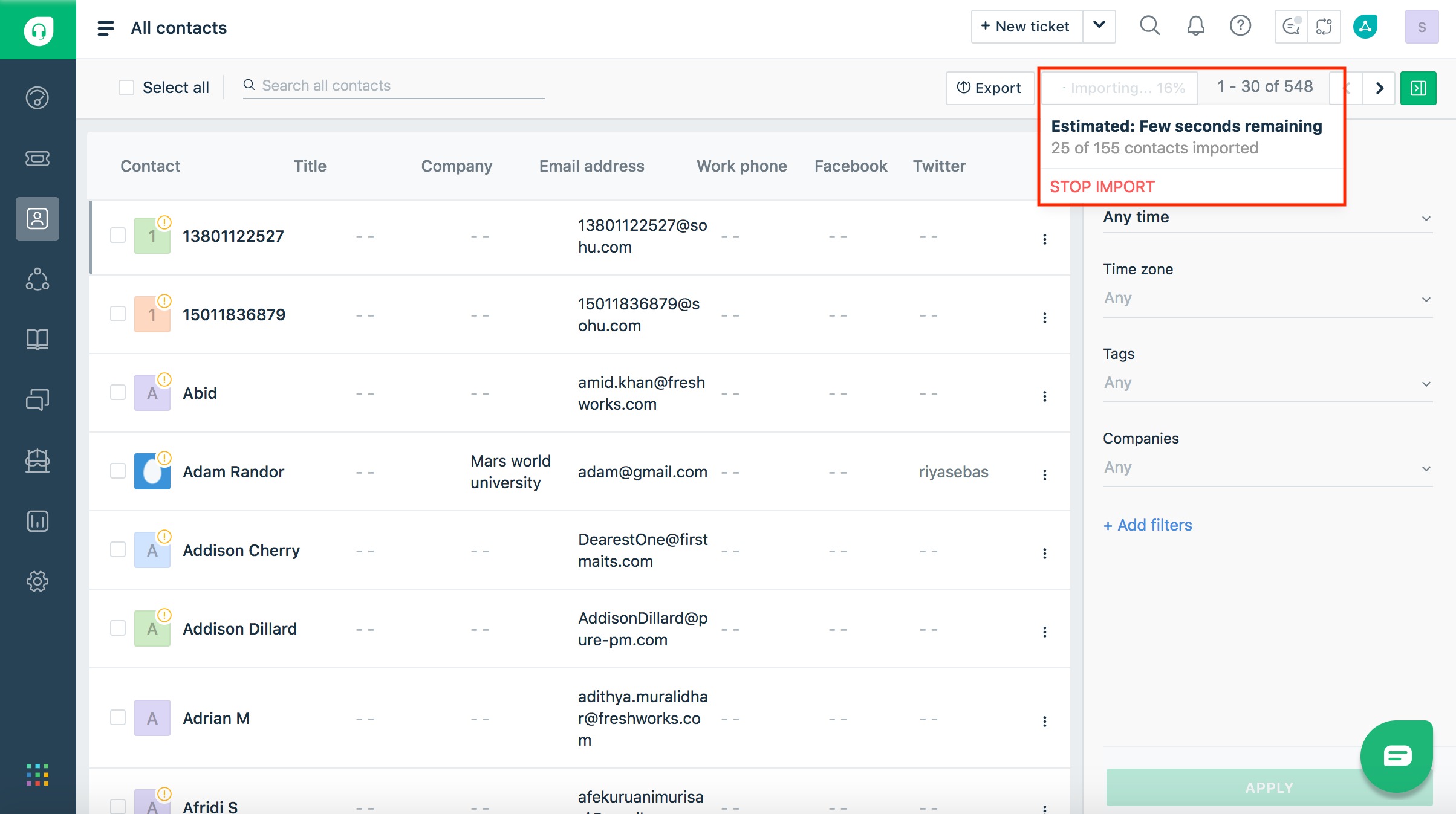Click STOP IMPORT link
Viewport: 1456px width, 814px height.
point(1102,187)
